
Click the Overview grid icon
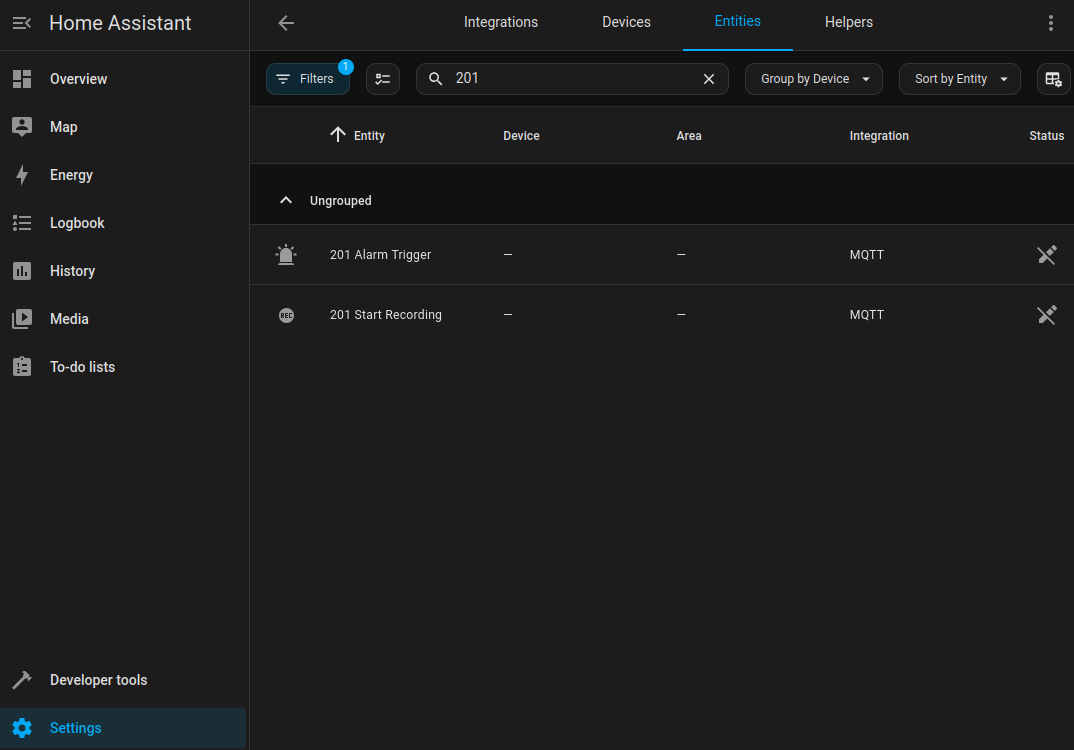coord(22,79)
